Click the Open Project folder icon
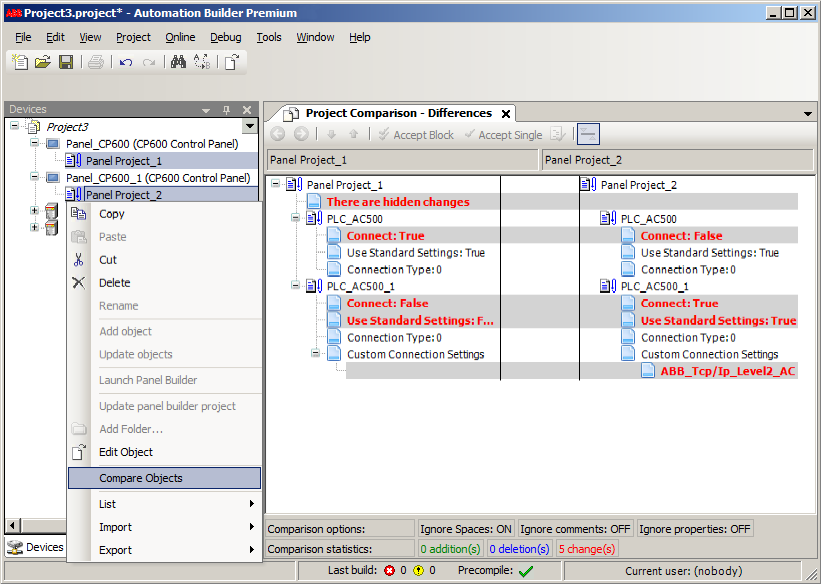Image resolution: width=821 pixels, height=584 pixels. pos(43,62)
